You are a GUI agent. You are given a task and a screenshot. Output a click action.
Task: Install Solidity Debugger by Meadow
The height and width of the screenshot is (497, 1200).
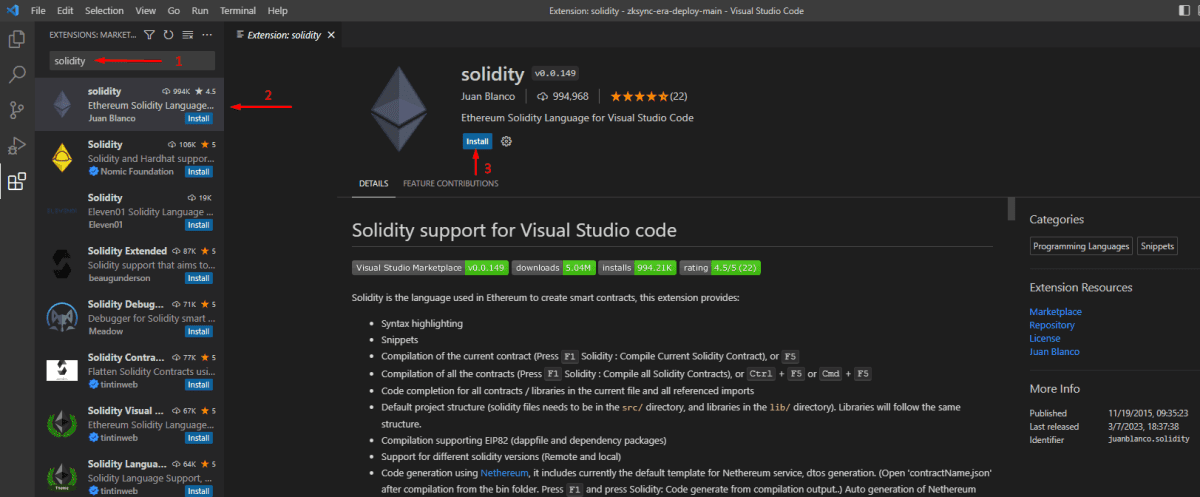click(x=199, y=331)
